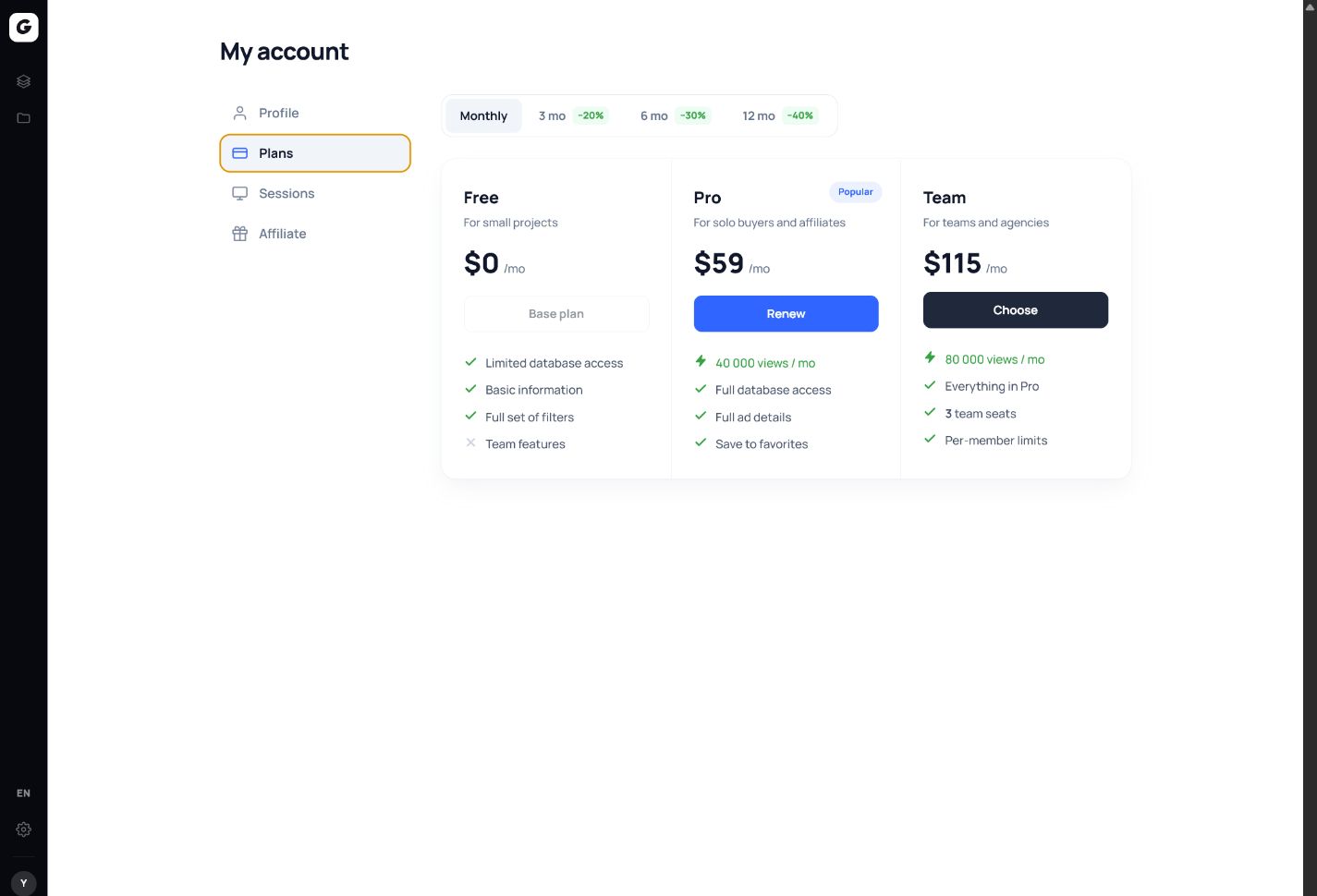Click the Sessions monitor icon

click(239, 193)
